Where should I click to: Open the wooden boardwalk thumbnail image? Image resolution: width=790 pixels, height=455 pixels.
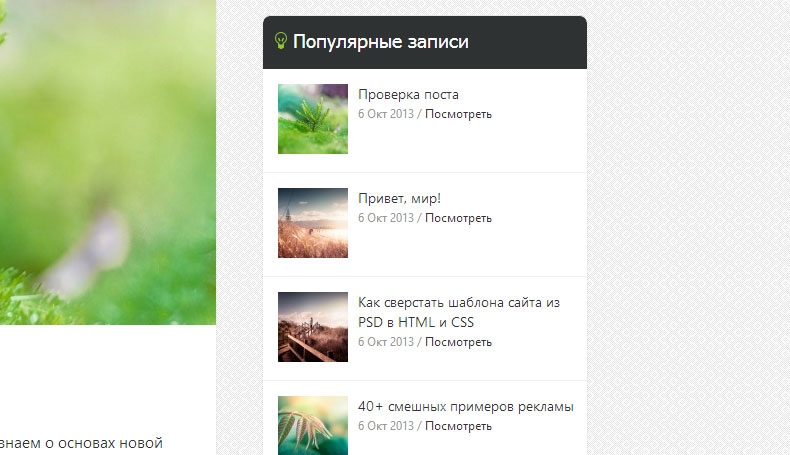tap(312, 327)
